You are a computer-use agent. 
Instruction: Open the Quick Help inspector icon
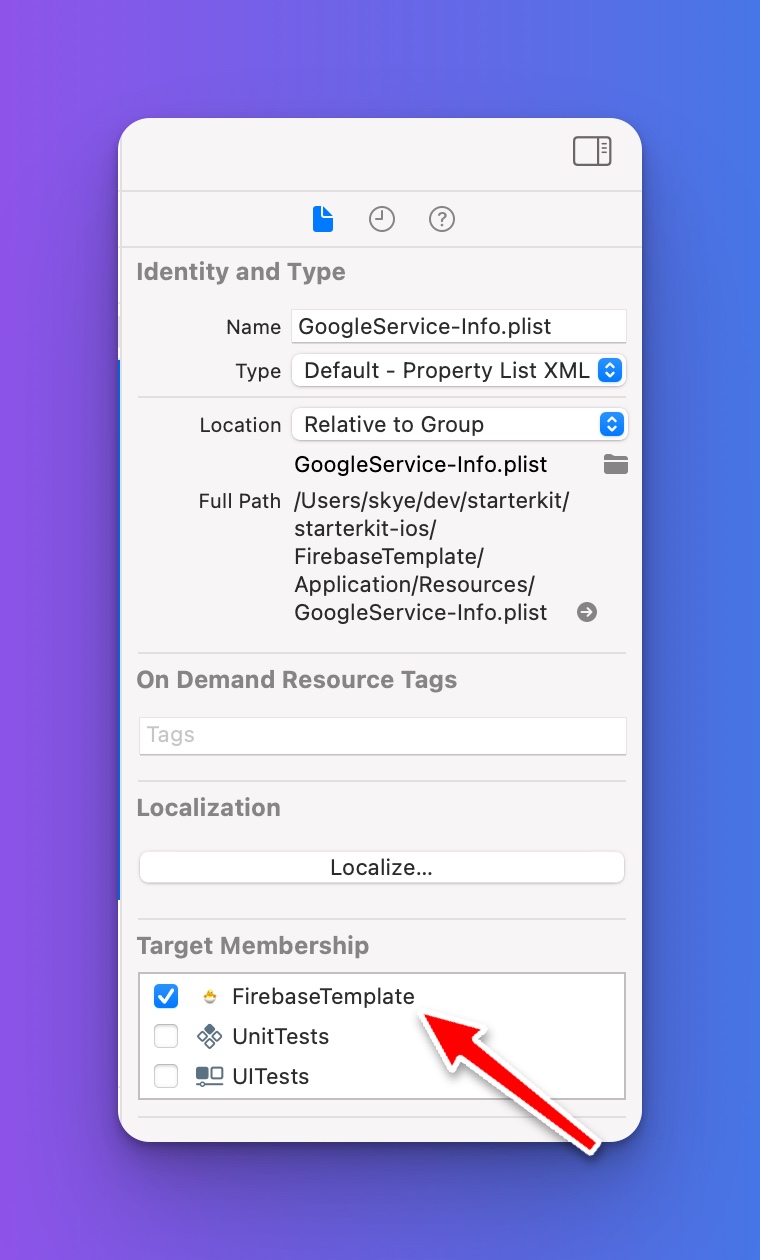[442, 219]
